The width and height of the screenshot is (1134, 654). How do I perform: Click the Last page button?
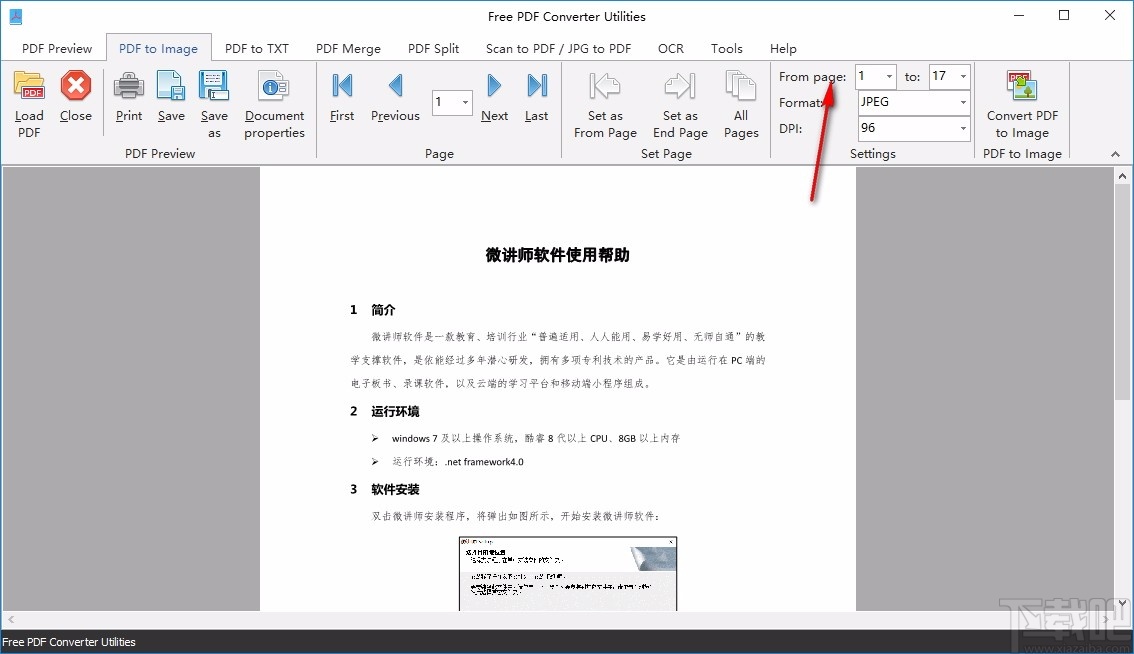[x=536, y=100]
